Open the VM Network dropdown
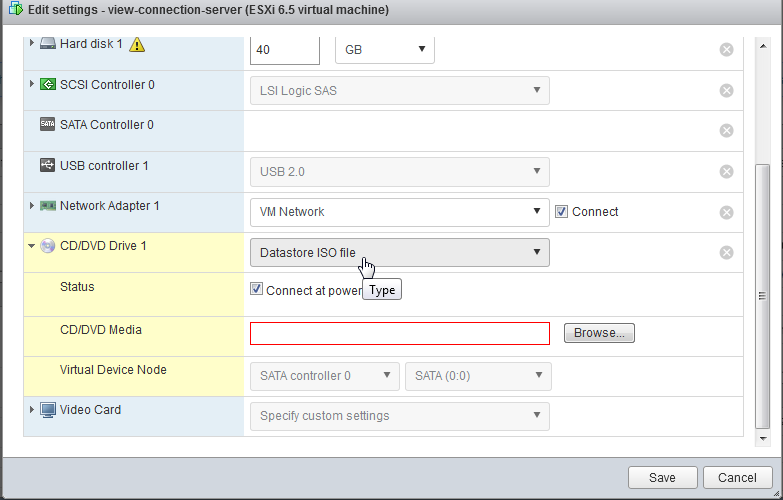This screenshot has height=500, width=783. click(x=399, y=212)
